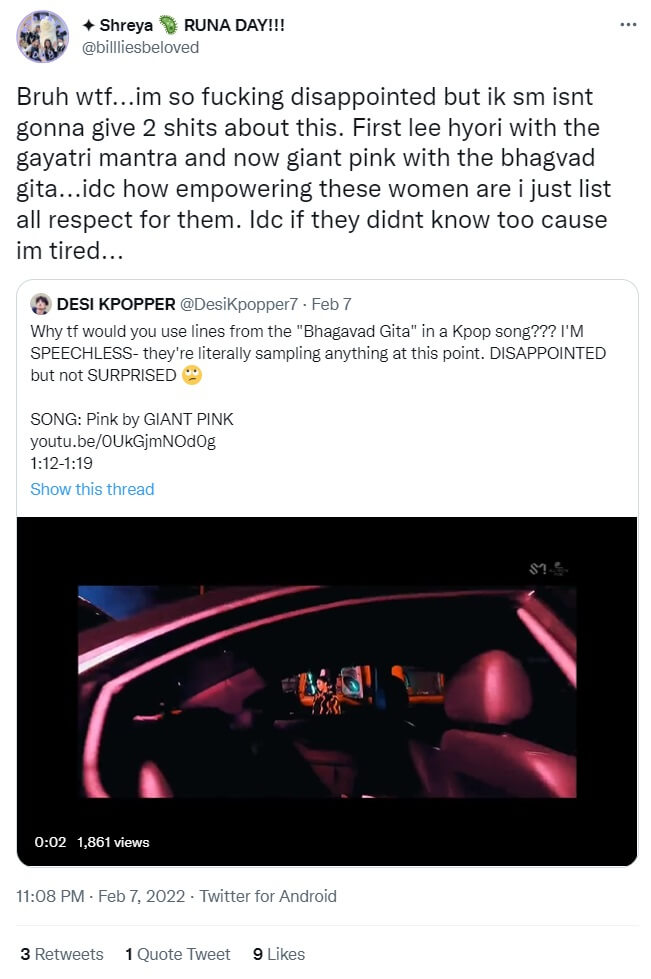Screen dimensions: 651x979
Task: Click the Twitter for Android source link
Action: click(268, 896)
